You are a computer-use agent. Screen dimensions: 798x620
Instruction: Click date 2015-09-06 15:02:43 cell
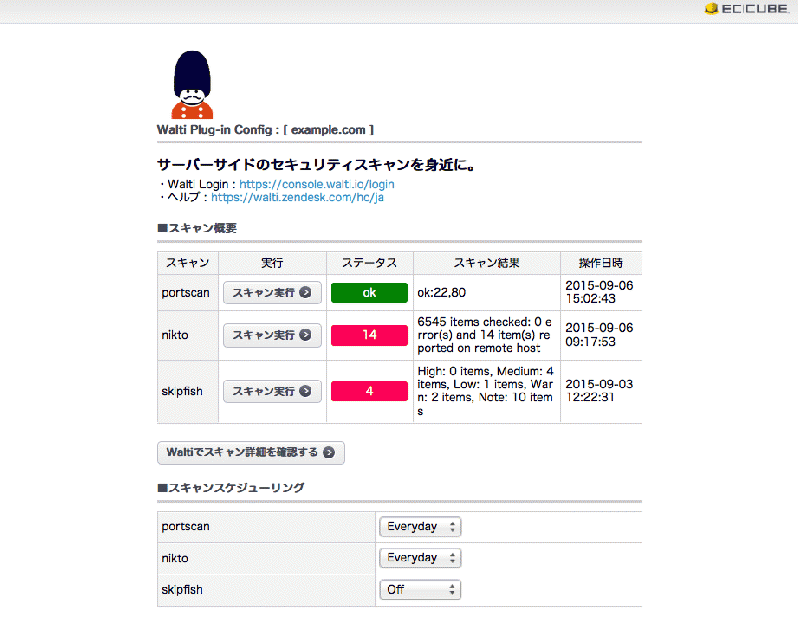click(x=600, y=292)
